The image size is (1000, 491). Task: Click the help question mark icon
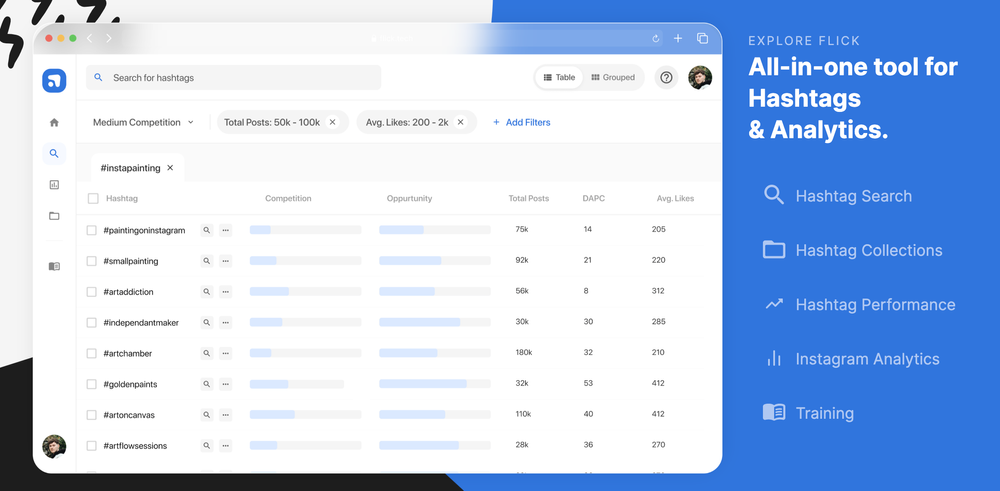click(666, 78)
